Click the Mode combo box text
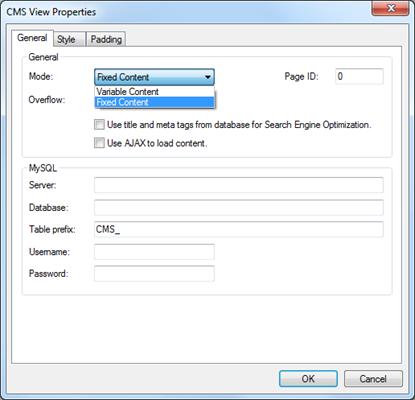This screenshot has height=400, width=415. [123, 77]
